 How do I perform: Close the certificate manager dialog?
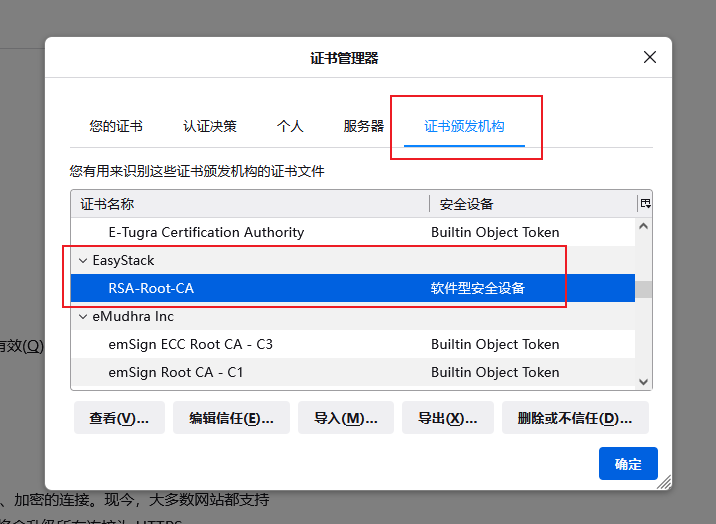pos(650,58)
